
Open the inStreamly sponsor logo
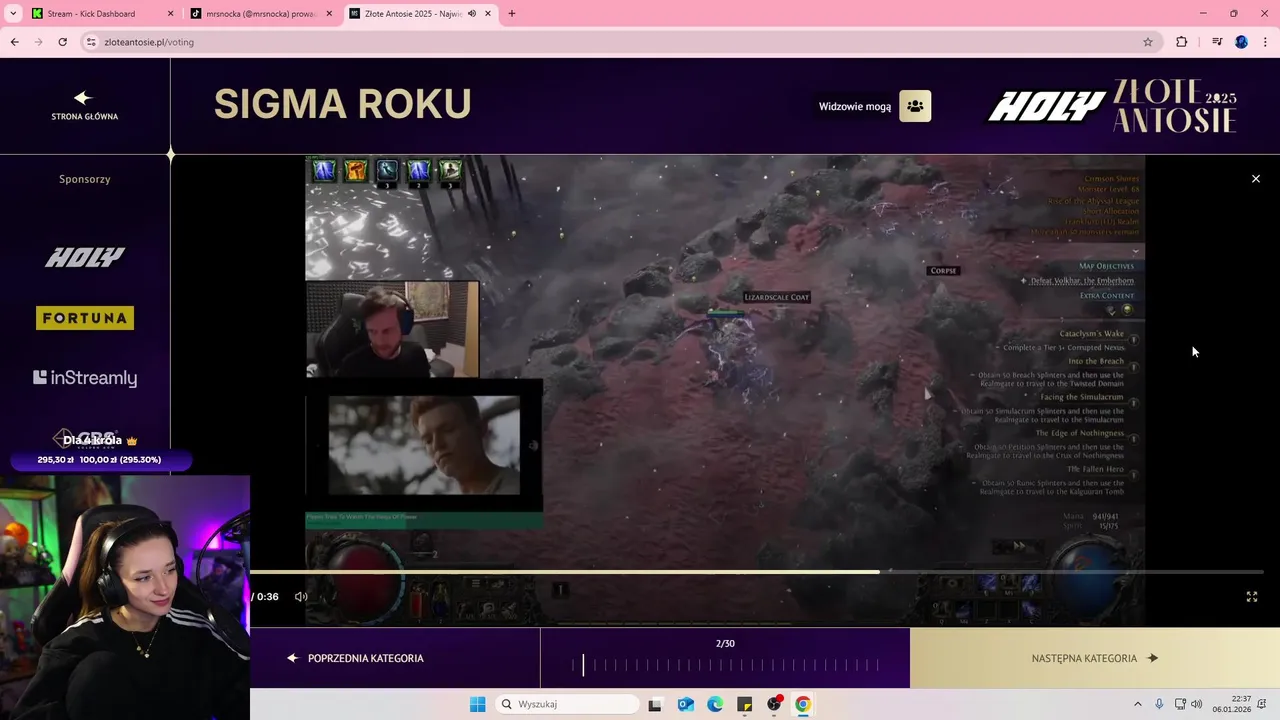tap(85, 378)
